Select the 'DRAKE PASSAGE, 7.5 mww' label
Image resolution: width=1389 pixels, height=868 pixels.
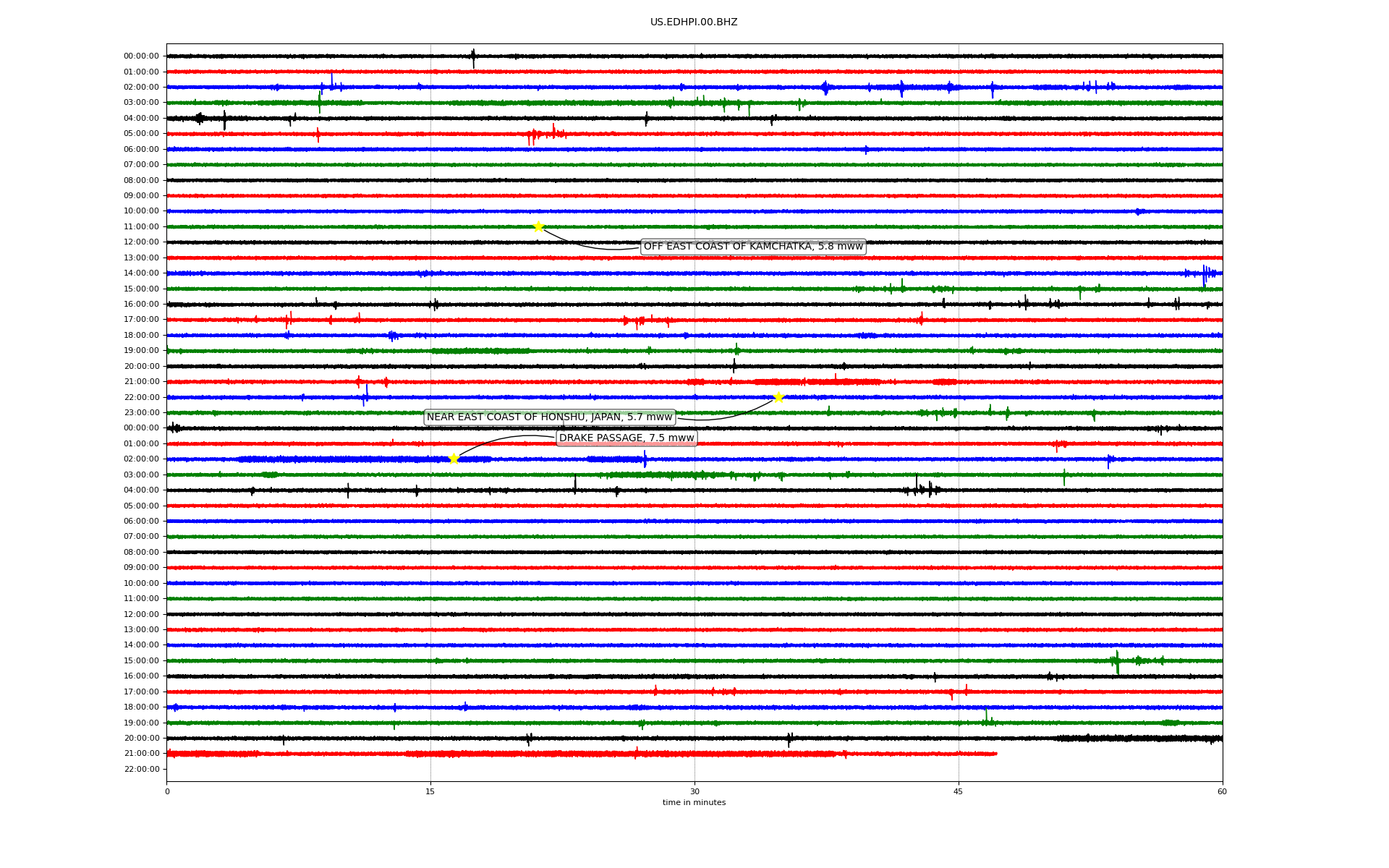click(x=626, y=438)
